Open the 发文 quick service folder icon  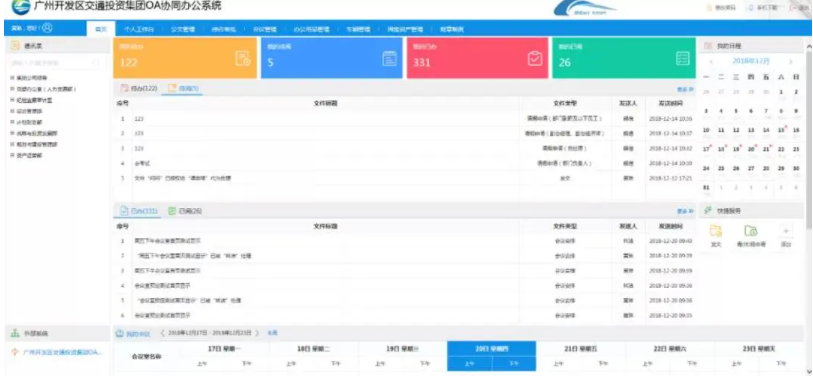(x=716, y=231)
